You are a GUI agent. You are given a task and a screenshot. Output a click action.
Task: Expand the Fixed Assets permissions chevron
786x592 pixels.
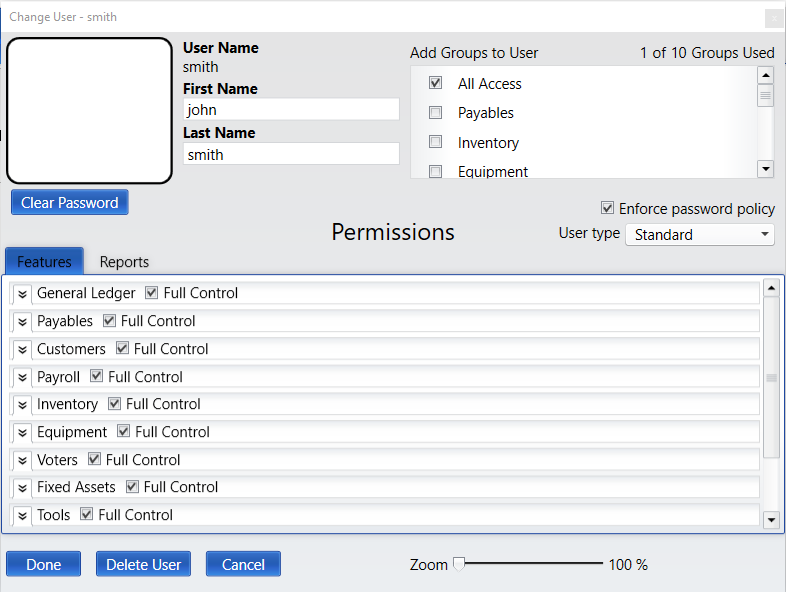(x=22, y=488)
